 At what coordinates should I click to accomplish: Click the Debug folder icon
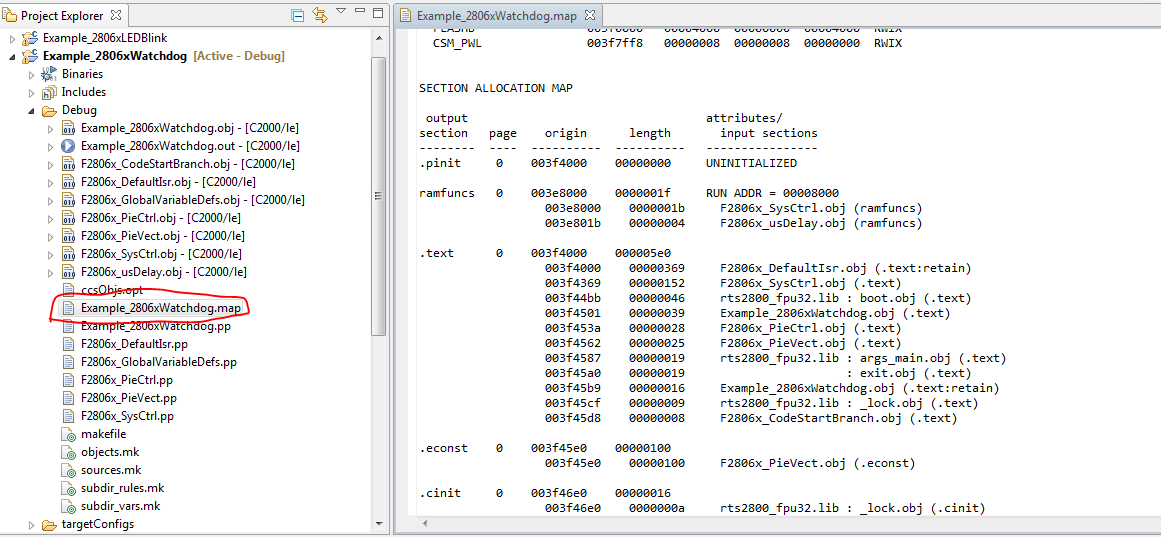49,110
